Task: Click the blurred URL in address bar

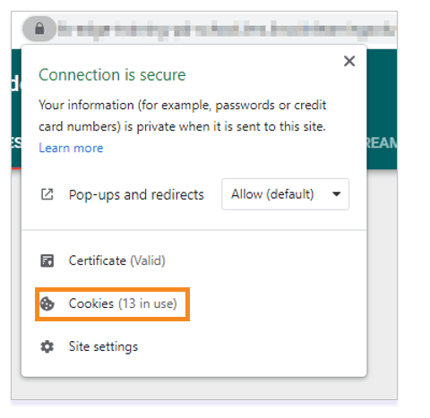Action: pos(227,29)
